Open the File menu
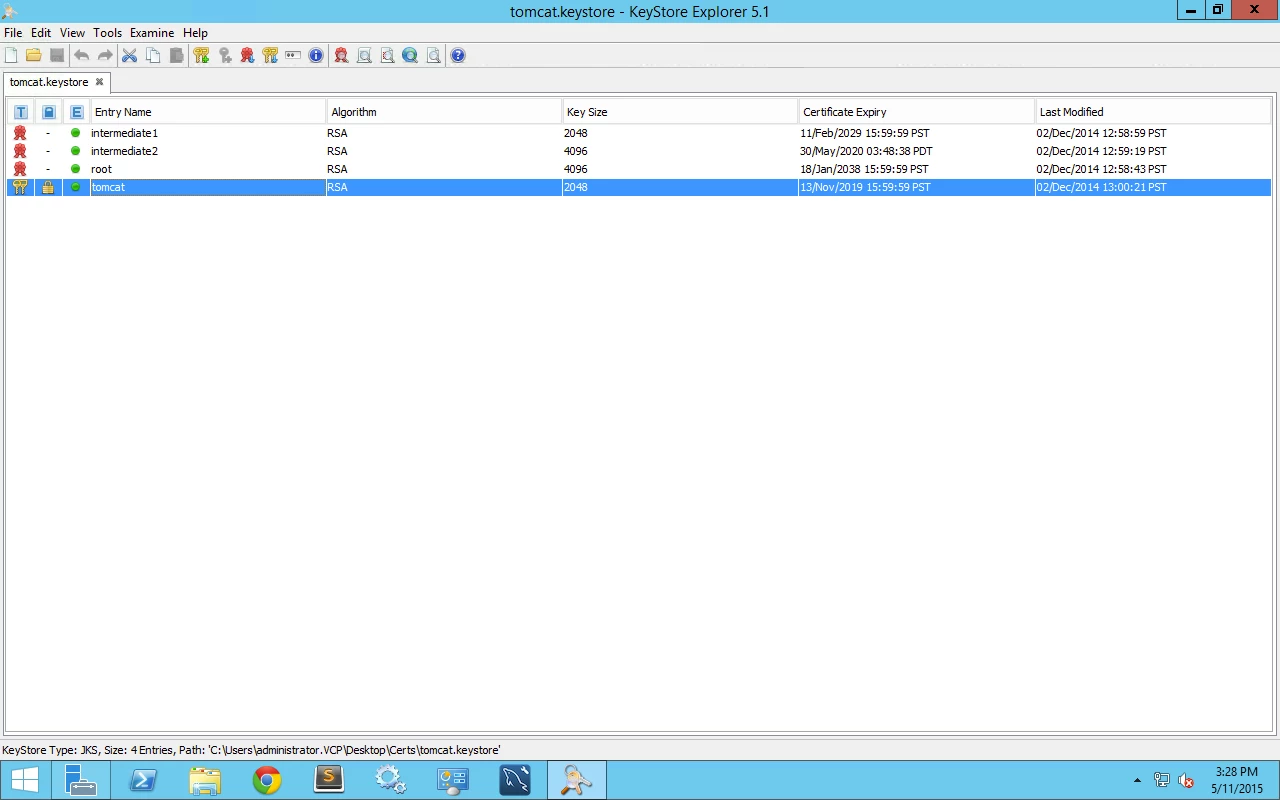This screenshot has width=1280, height=800. (13, 33)
